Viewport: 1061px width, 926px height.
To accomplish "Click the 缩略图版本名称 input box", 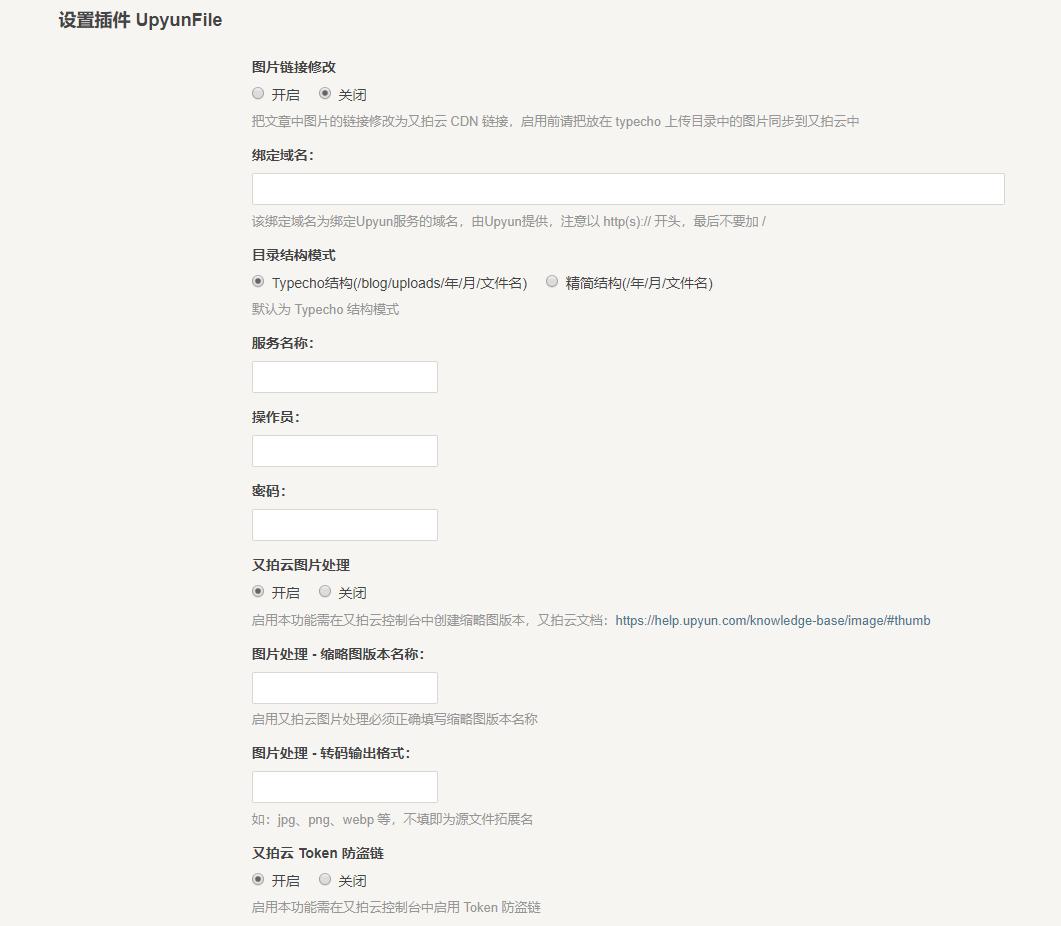I will pyautogui.click(x=344, y=688).
